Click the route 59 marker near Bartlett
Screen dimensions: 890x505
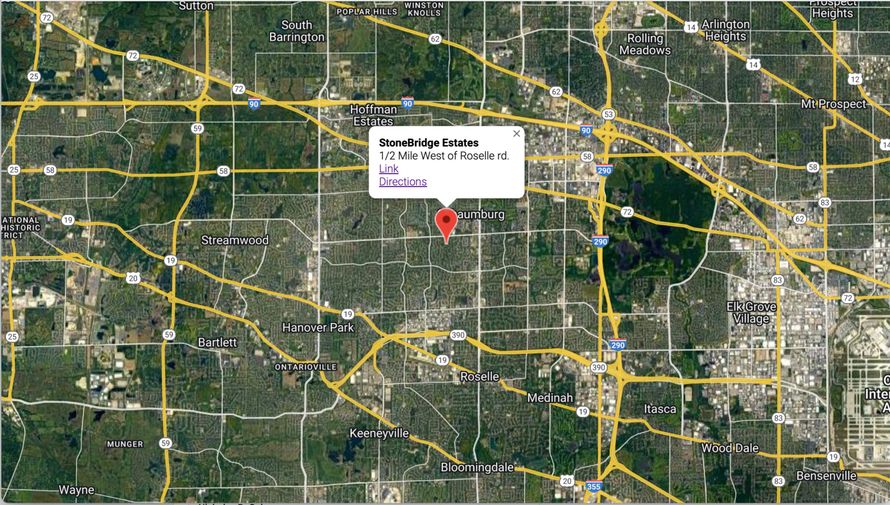click(169, 335)
